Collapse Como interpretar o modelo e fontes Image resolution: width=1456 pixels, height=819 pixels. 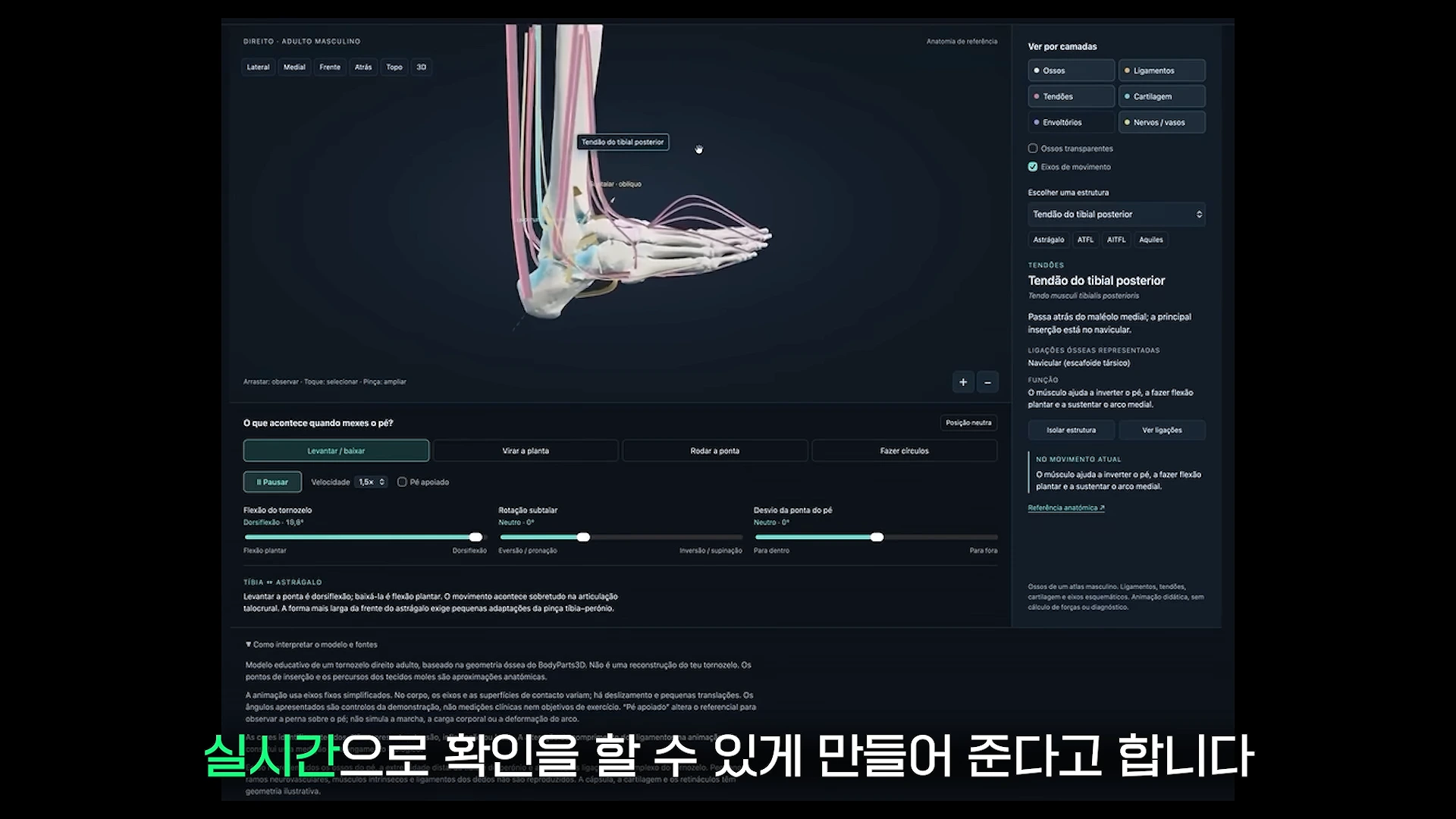pos(312,645)
